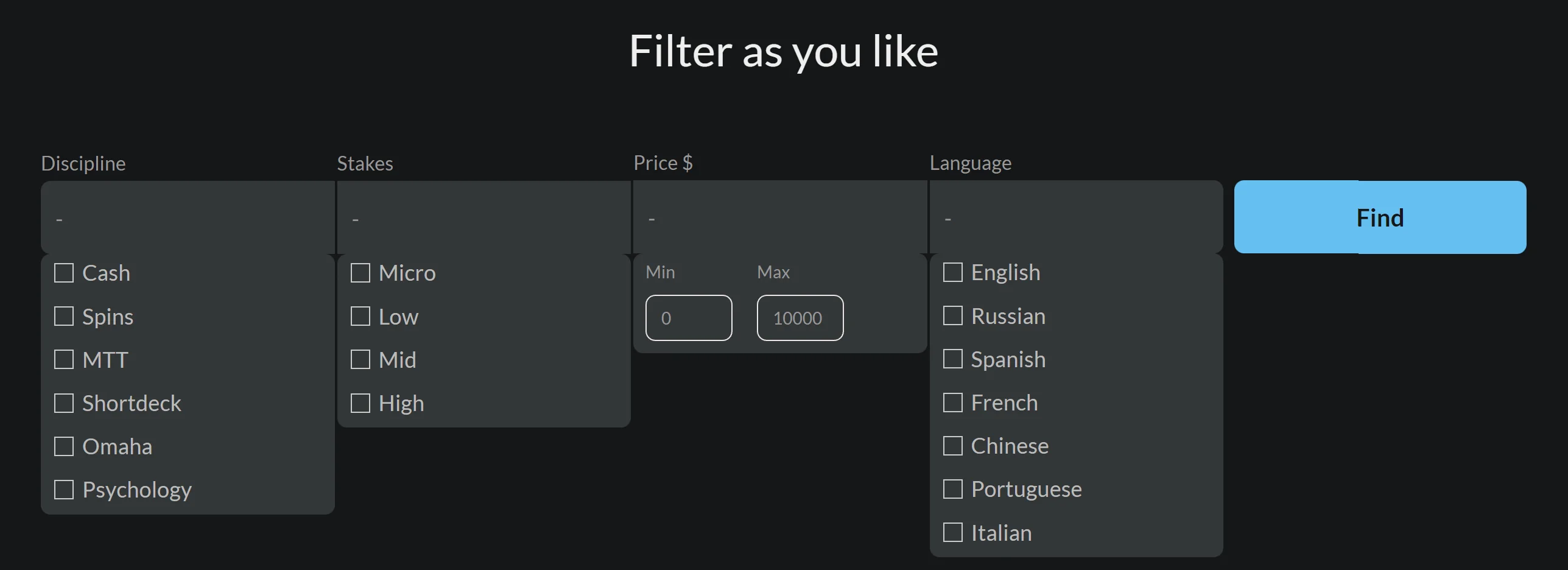Enable the Italian language option
This screenshot has width=1568, height=570.
coord(953,532)
